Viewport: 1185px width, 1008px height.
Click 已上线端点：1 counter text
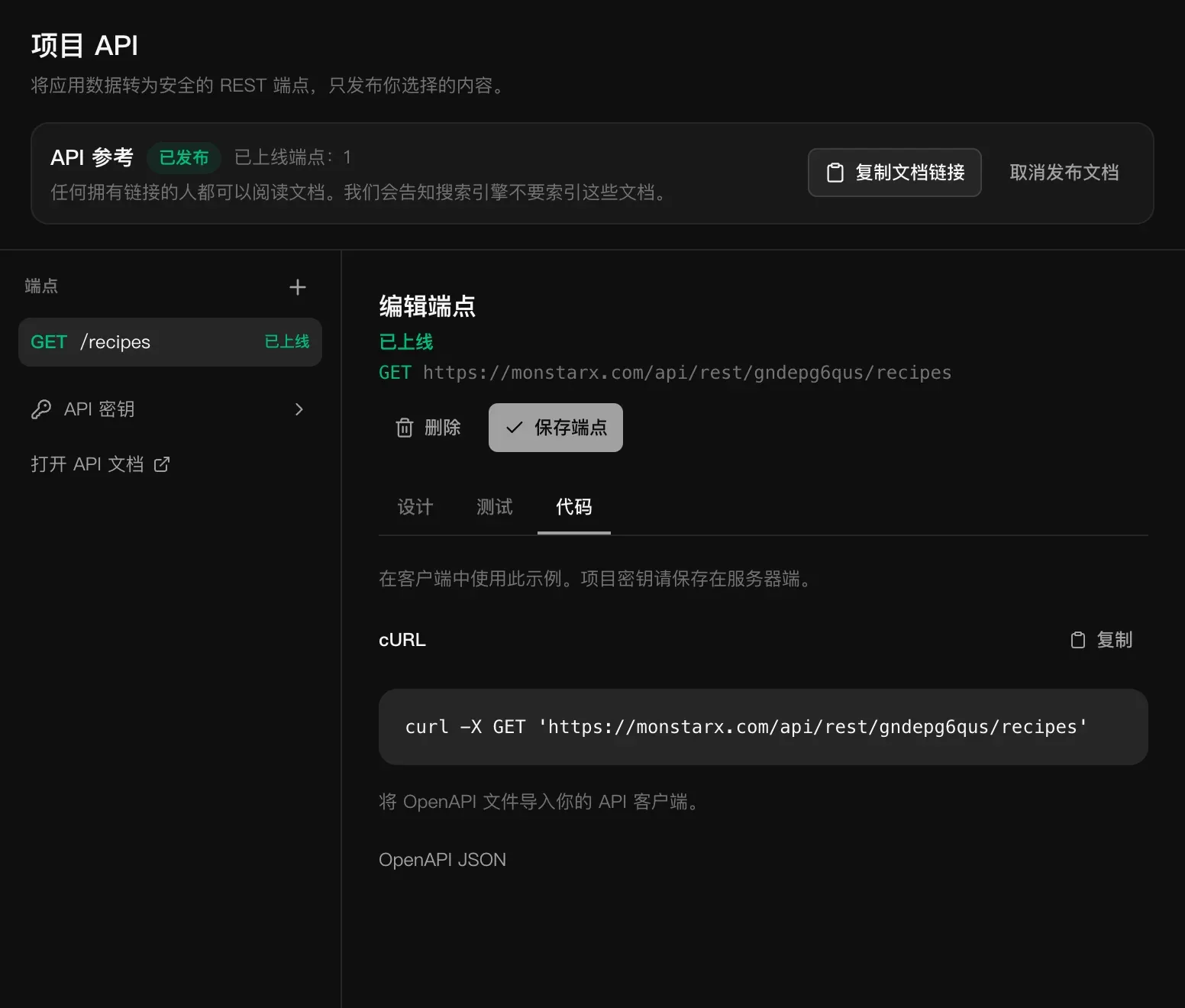click(293, 157)
